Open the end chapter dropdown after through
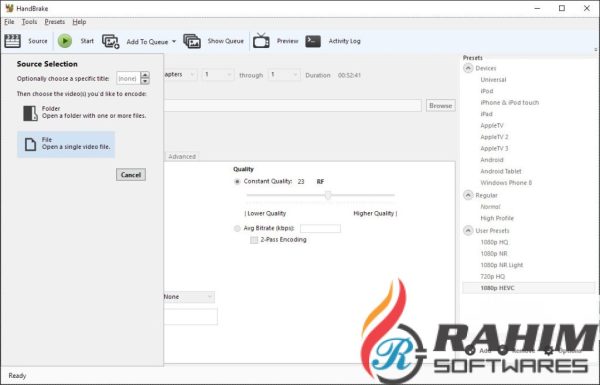The width and height of the screenshot is (600, 385). click(x=284, y=75)
